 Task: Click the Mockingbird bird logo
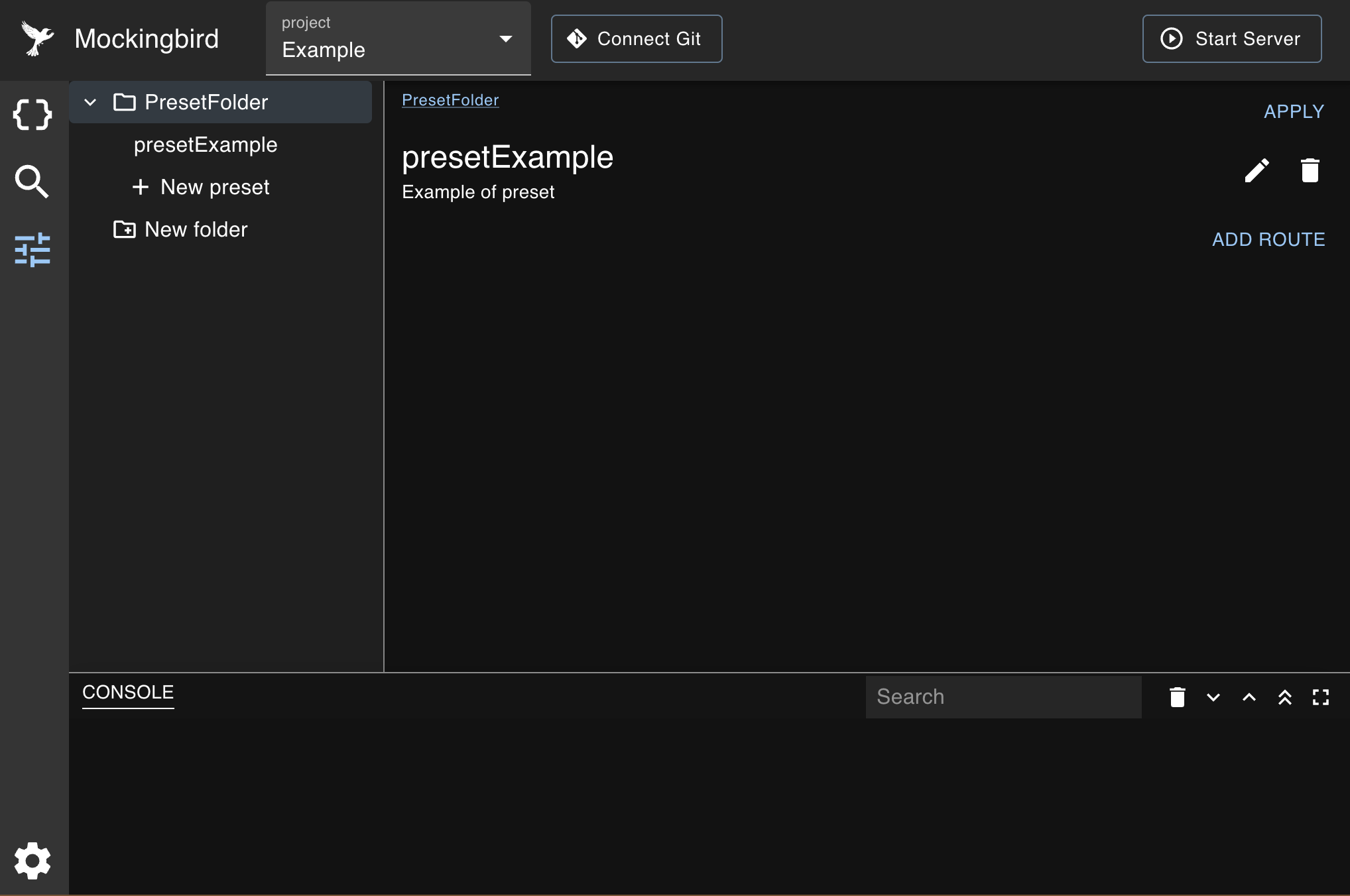[x=38, y=38]
